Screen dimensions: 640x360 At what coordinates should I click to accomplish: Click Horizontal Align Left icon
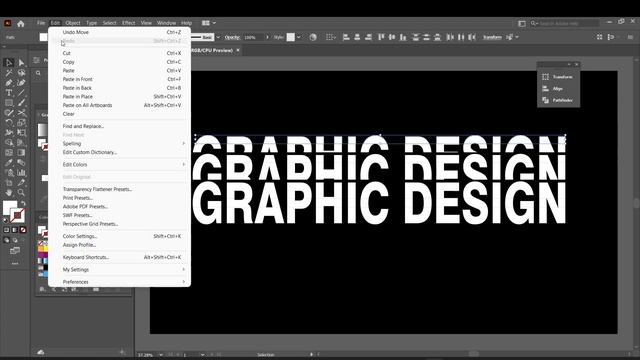pos(346,37)
